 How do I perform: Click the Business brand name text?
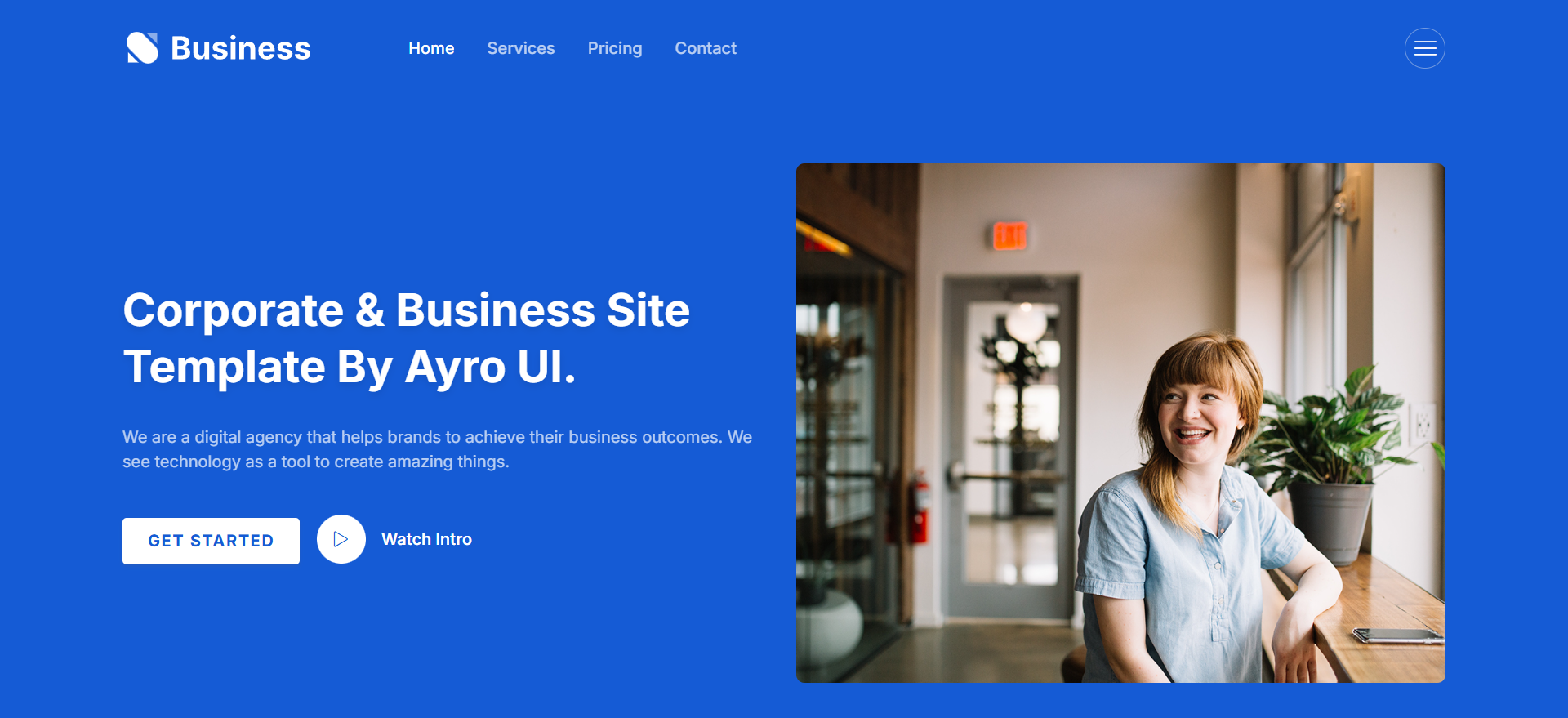(x=240, y=48)
